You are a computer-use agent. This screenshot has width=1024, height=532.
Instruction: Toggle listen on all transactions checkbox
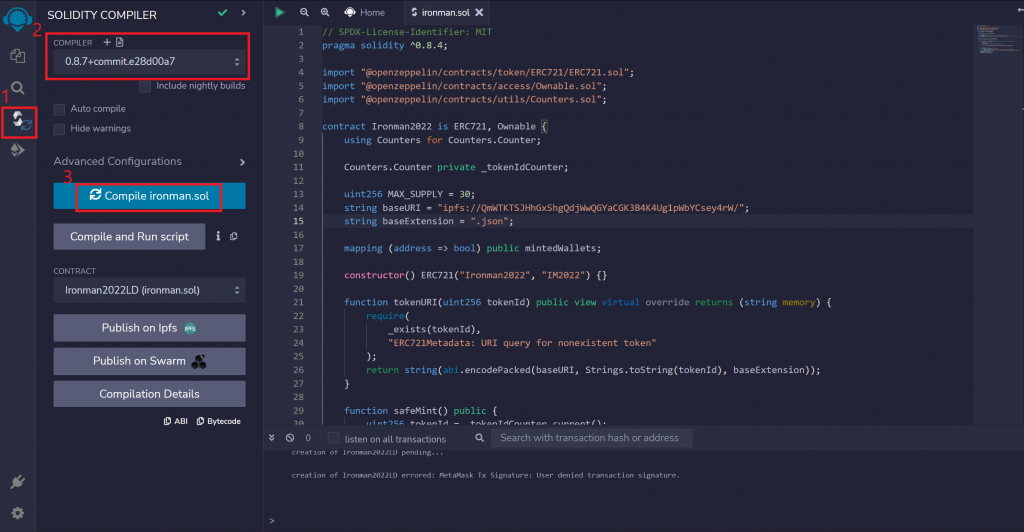[334, 438]
